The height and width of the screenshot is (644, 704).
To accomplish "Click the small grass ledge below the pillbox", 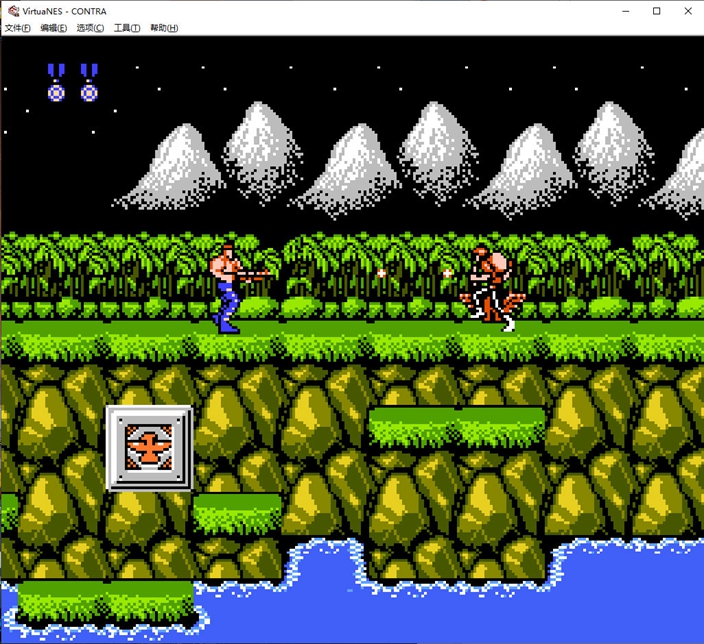I will [237, 514].
